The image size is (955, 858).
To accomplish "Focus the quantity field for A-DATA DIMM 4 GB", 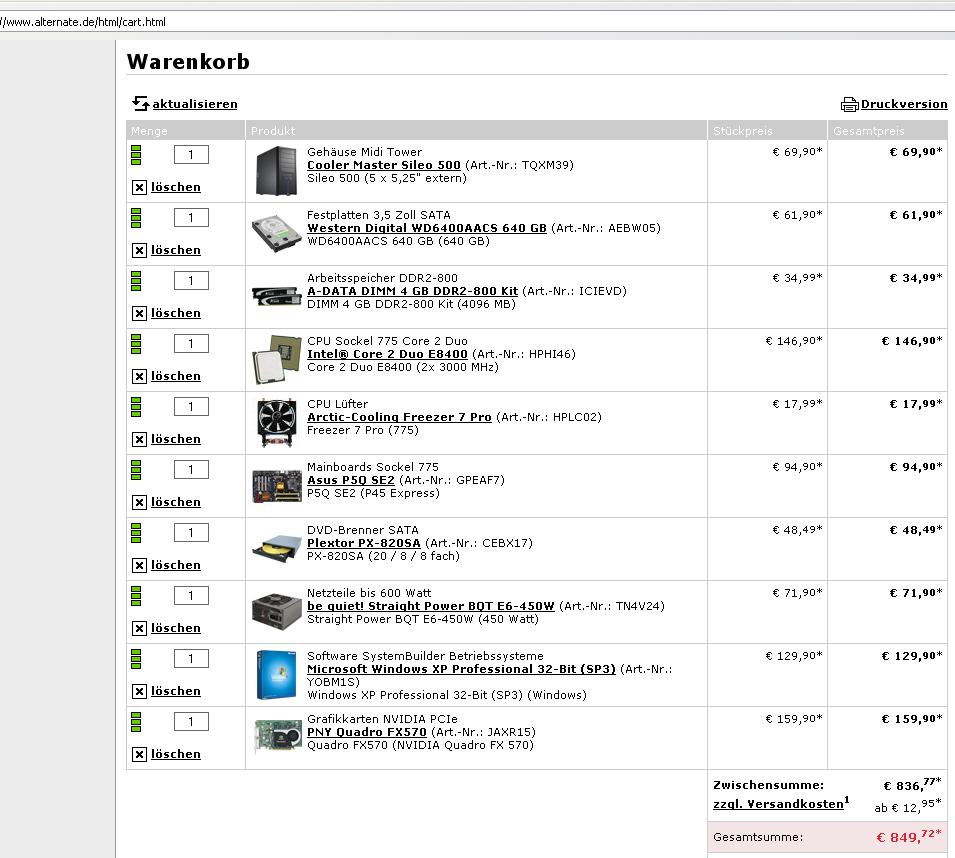I will [x=191, y=281].
